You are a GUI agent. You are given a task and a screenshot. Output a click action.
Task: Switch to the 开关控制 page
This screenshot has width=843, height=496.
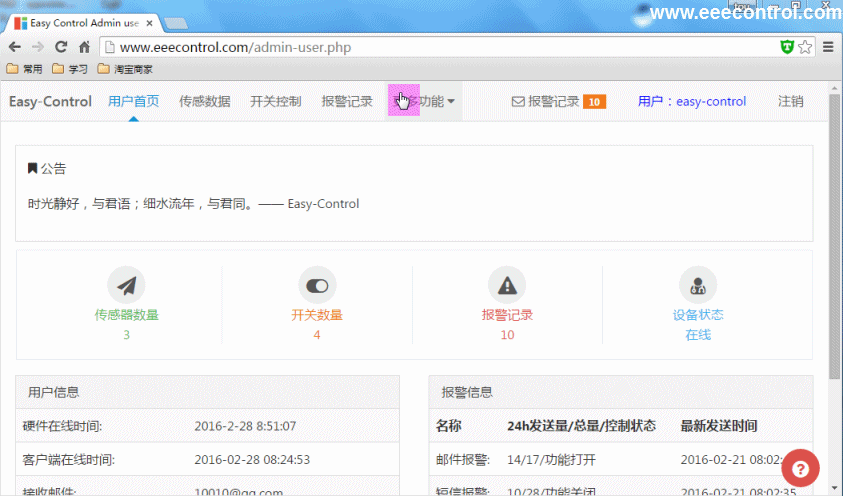click(x=276, y=102)
